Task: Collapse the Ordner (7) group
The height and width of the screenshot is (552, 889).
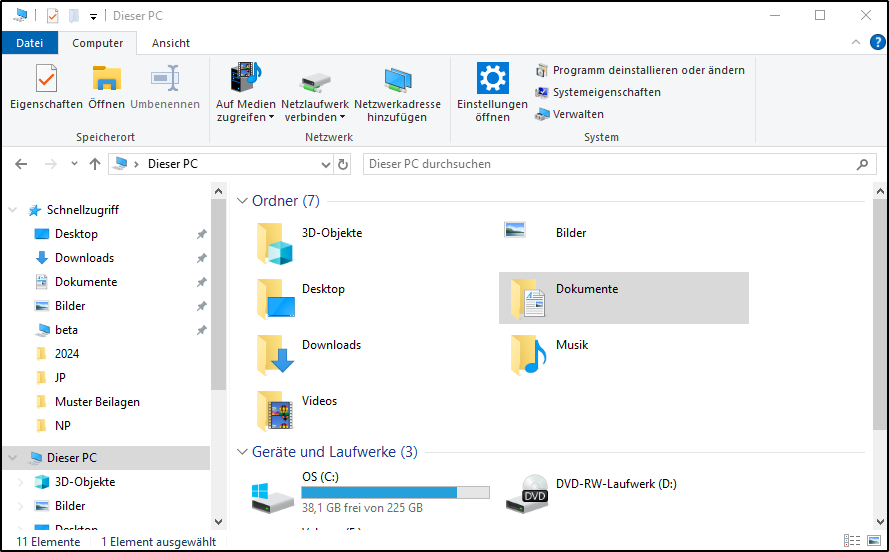Action: (x=242, y=201)
